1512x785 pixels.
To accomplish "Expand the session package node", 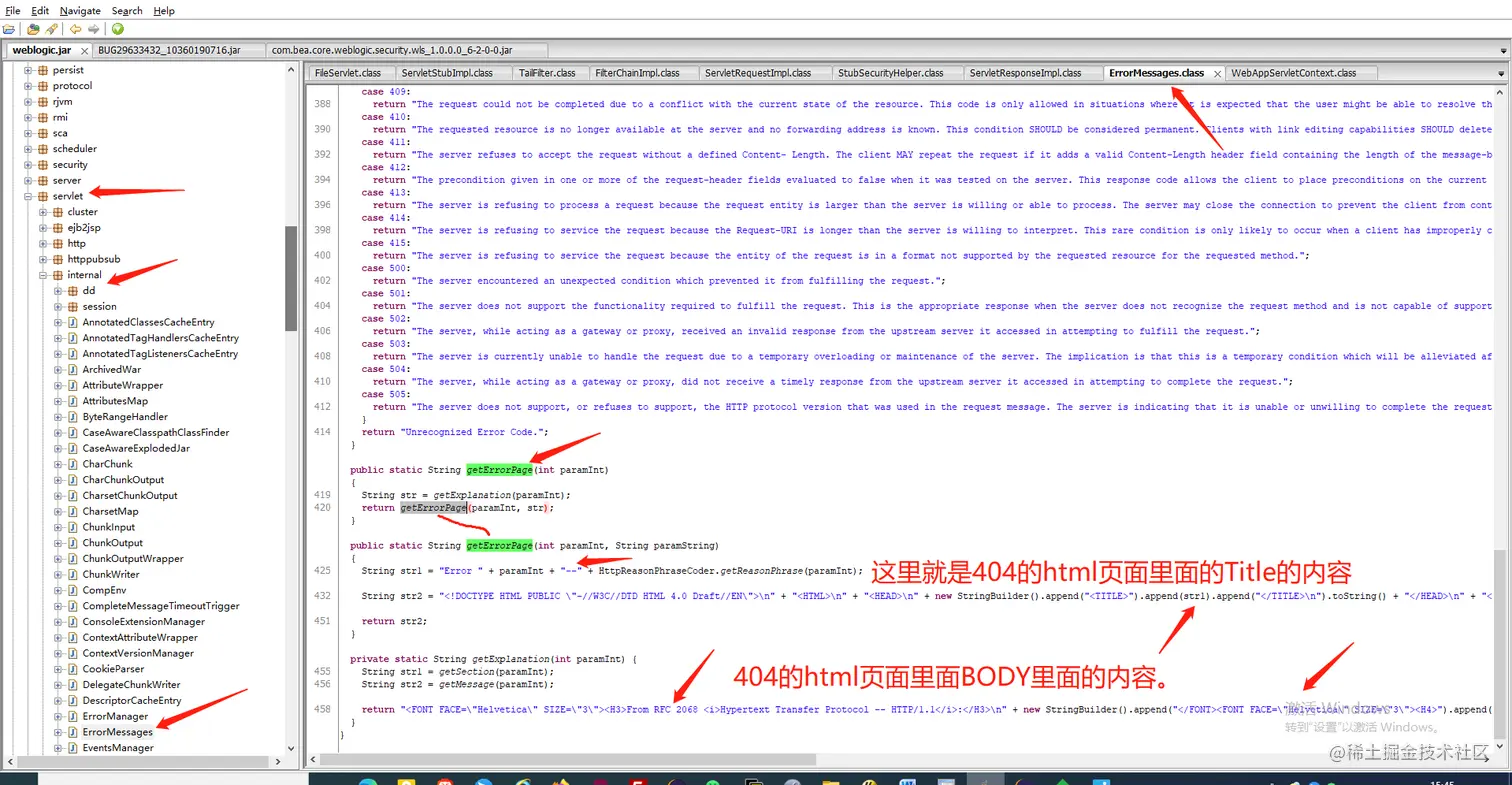I will (x=58, y=307).
